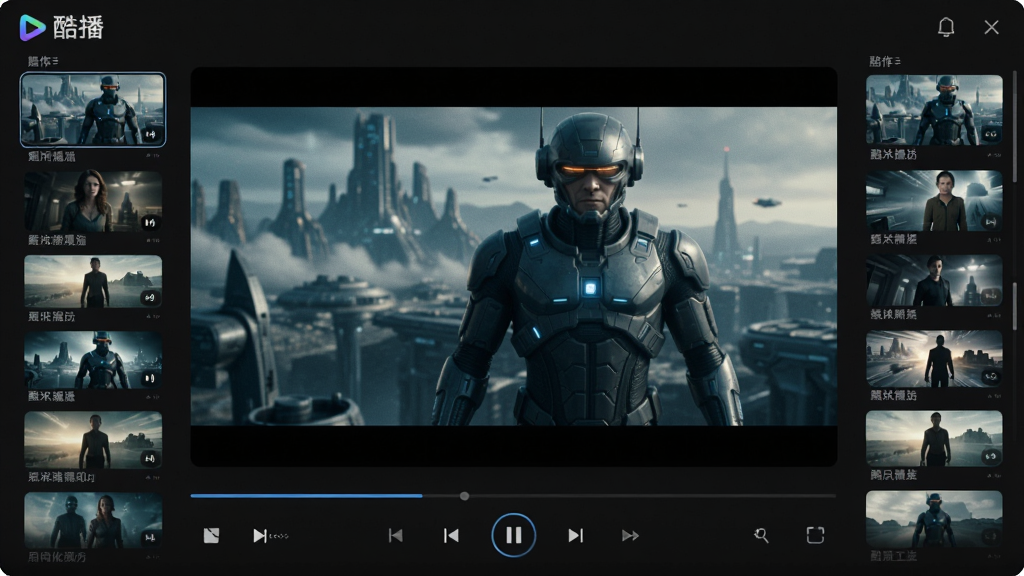Image resolution: width=1024 pixels, height=576 pixels.
Task: Jump to the next track
Action: [575, 536]
